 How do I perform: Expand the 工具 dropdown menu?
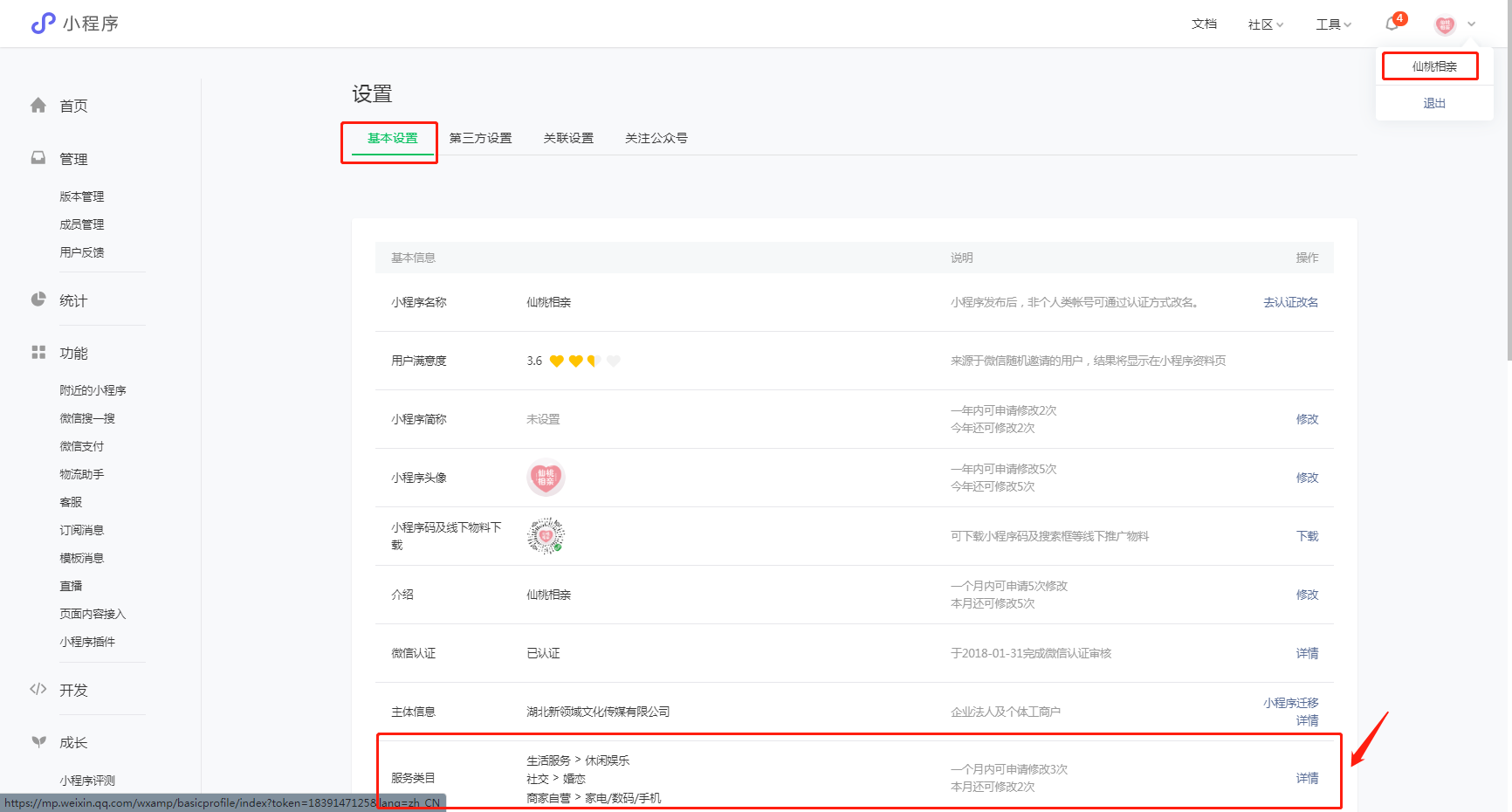point(1333,24)
